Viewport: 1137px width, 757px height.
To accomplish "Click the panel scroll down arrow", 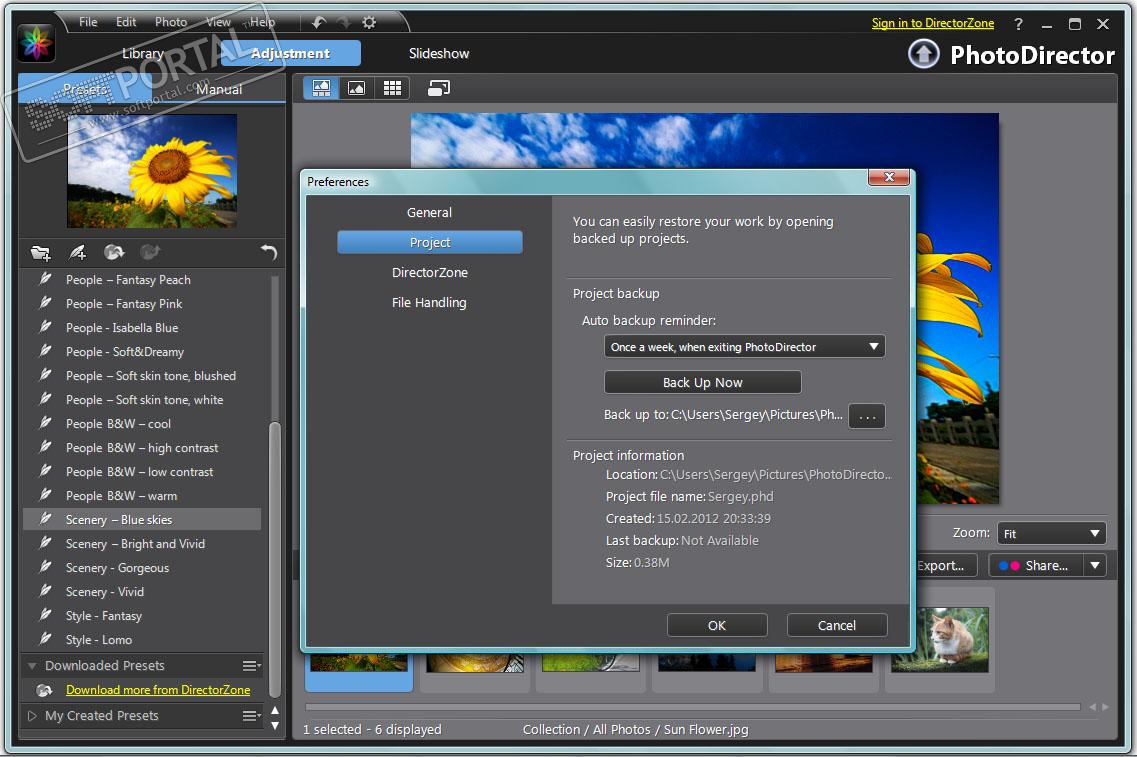I will click(275, 725).
